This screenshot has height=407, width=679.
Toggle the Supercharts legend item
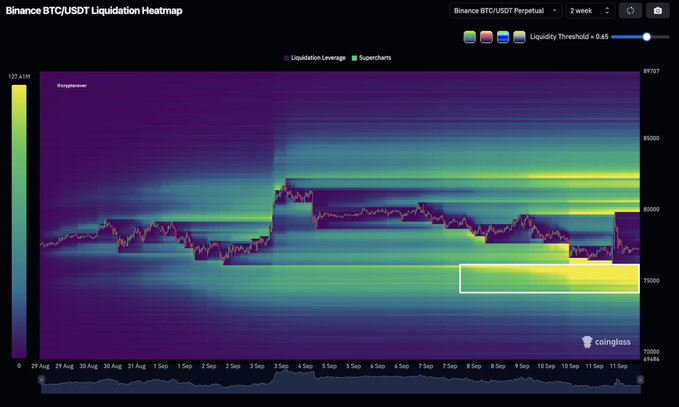[x=372, y=58]
